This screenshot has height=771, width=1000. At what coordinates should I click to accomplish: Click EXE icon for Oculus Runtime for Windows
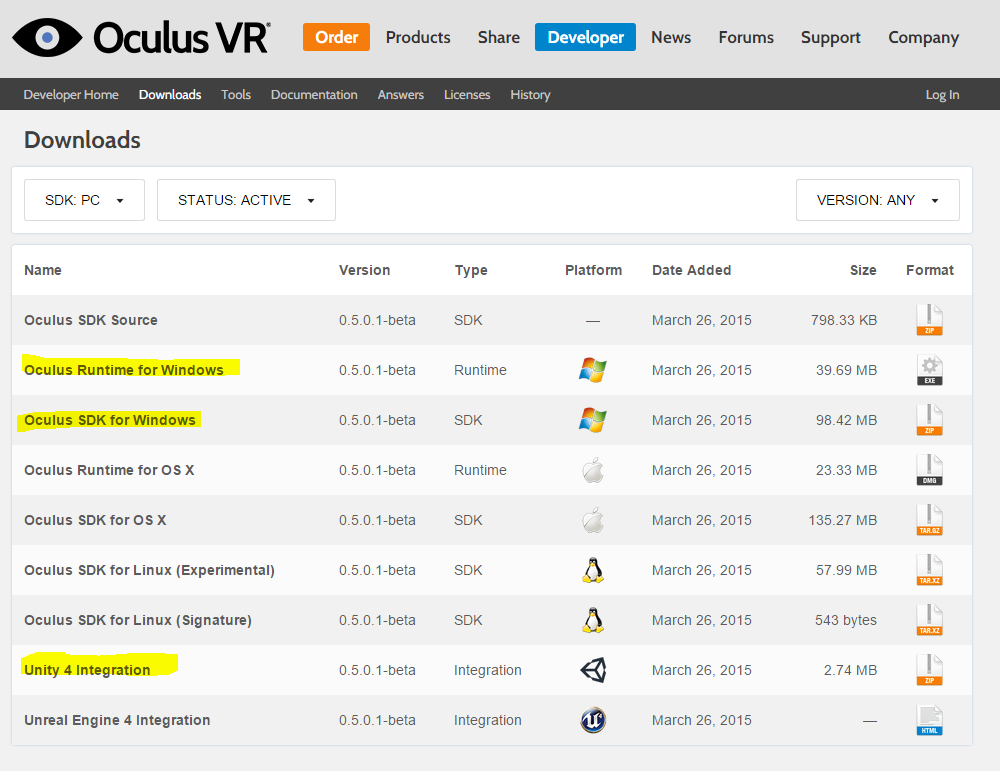click(929, 370)
